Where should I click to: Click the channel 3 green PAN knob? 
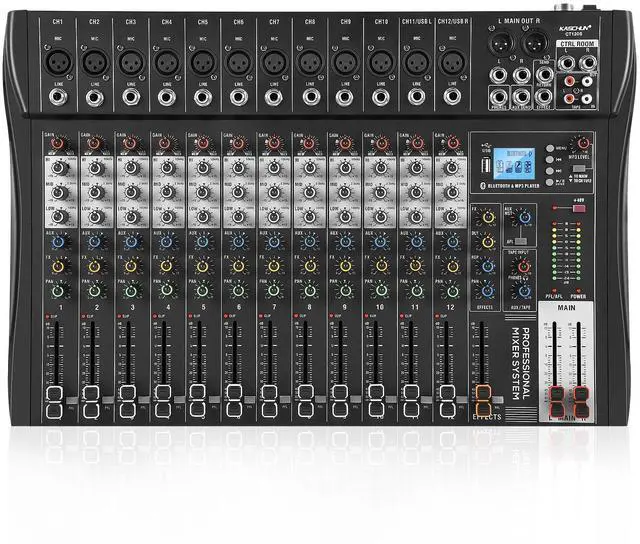click(x=131, y=291)
